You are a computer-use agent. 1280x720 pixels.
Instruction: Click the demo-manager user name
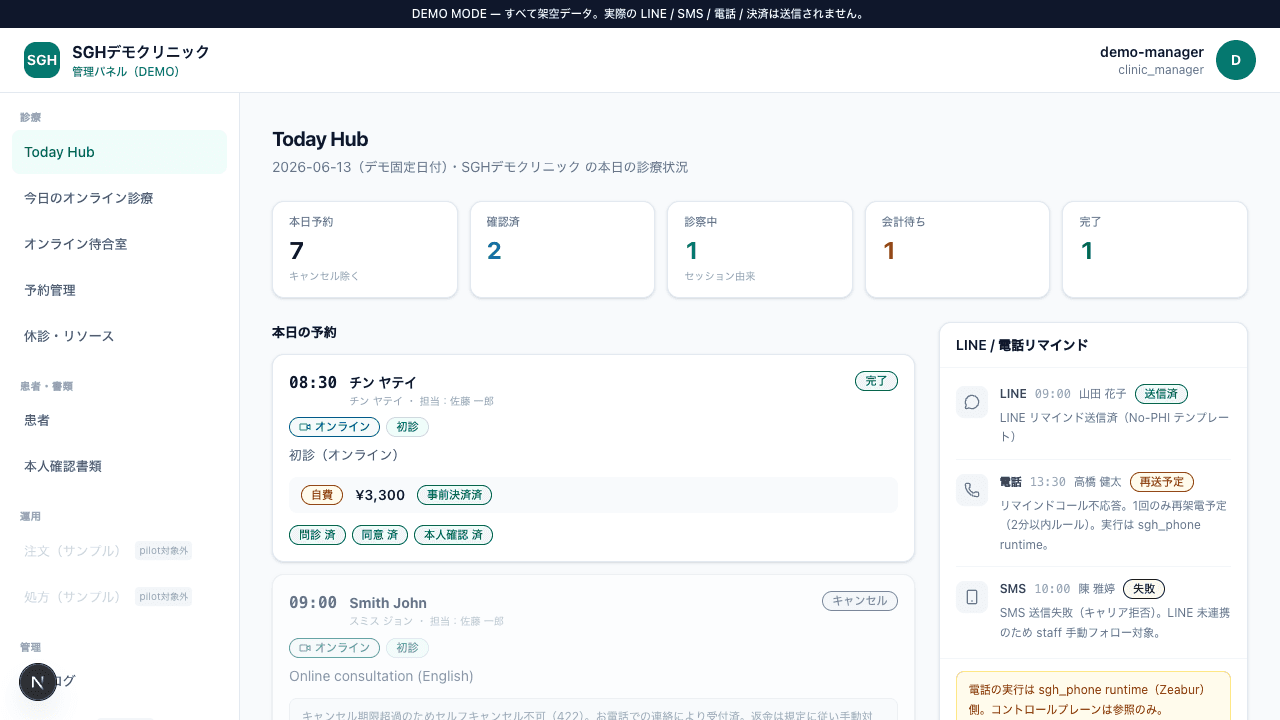click(x=1152, y=52)
